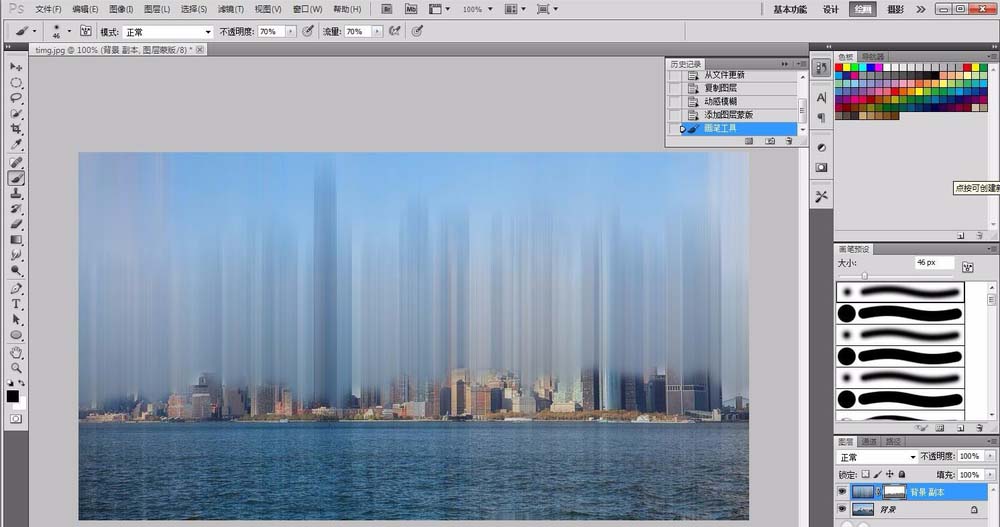Open the layer blend mode 正常 dropdown

coord(873,456)
